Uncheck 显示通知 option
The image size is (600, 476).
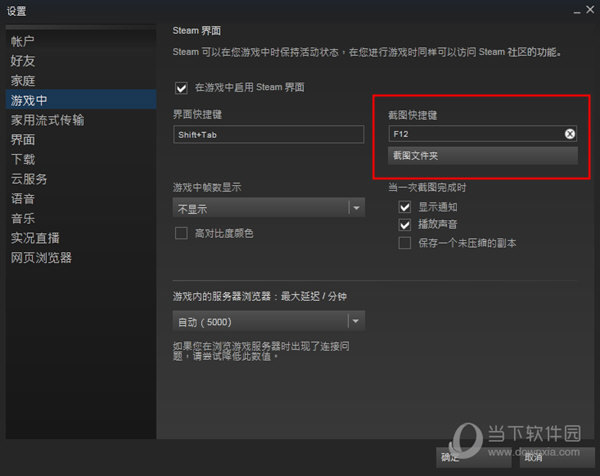pyautogui.click(x=404, y=207)
